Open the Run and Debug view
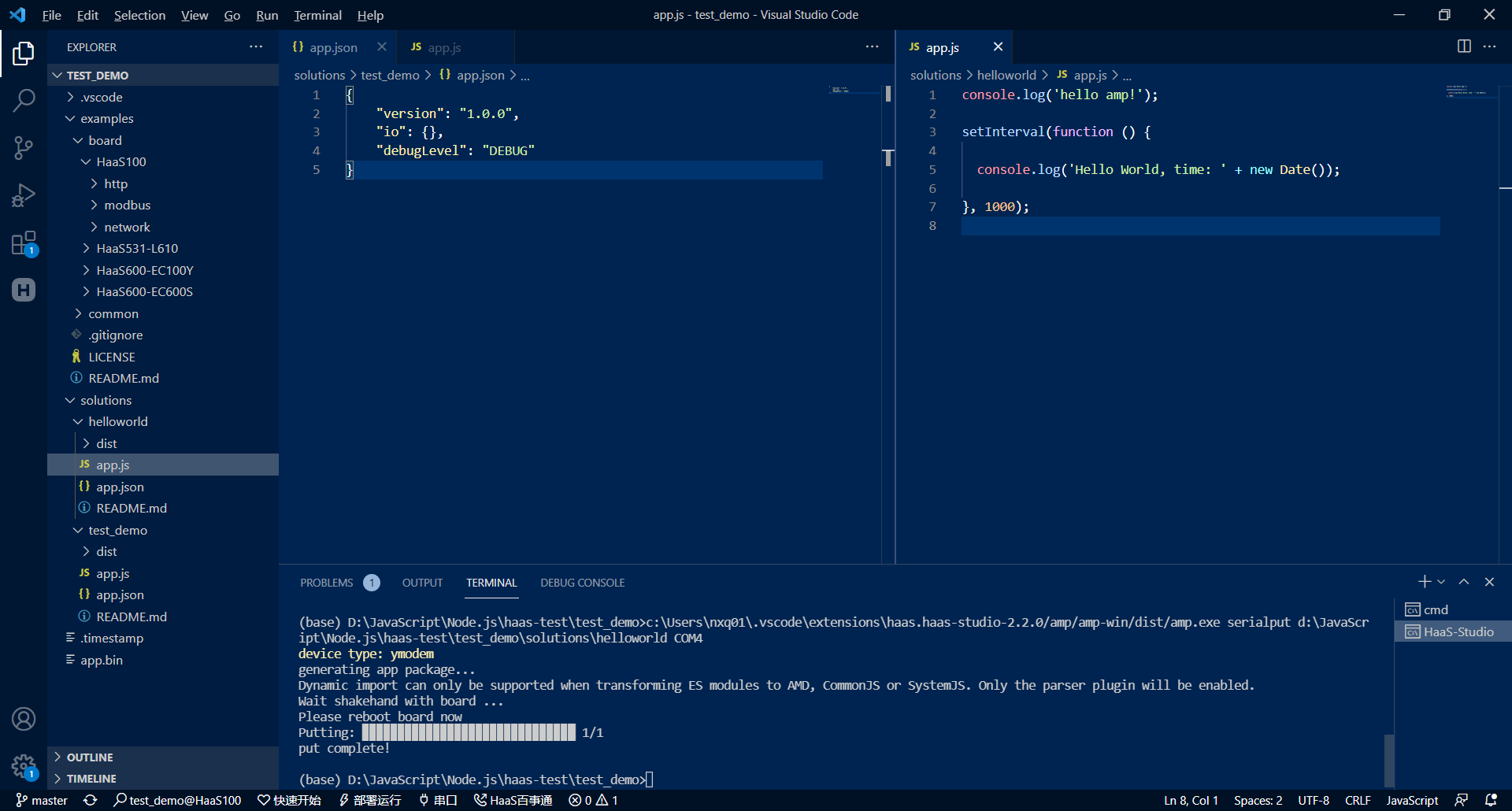The width and height of the screenshot is (1512, 811). (x=24, y=194)
